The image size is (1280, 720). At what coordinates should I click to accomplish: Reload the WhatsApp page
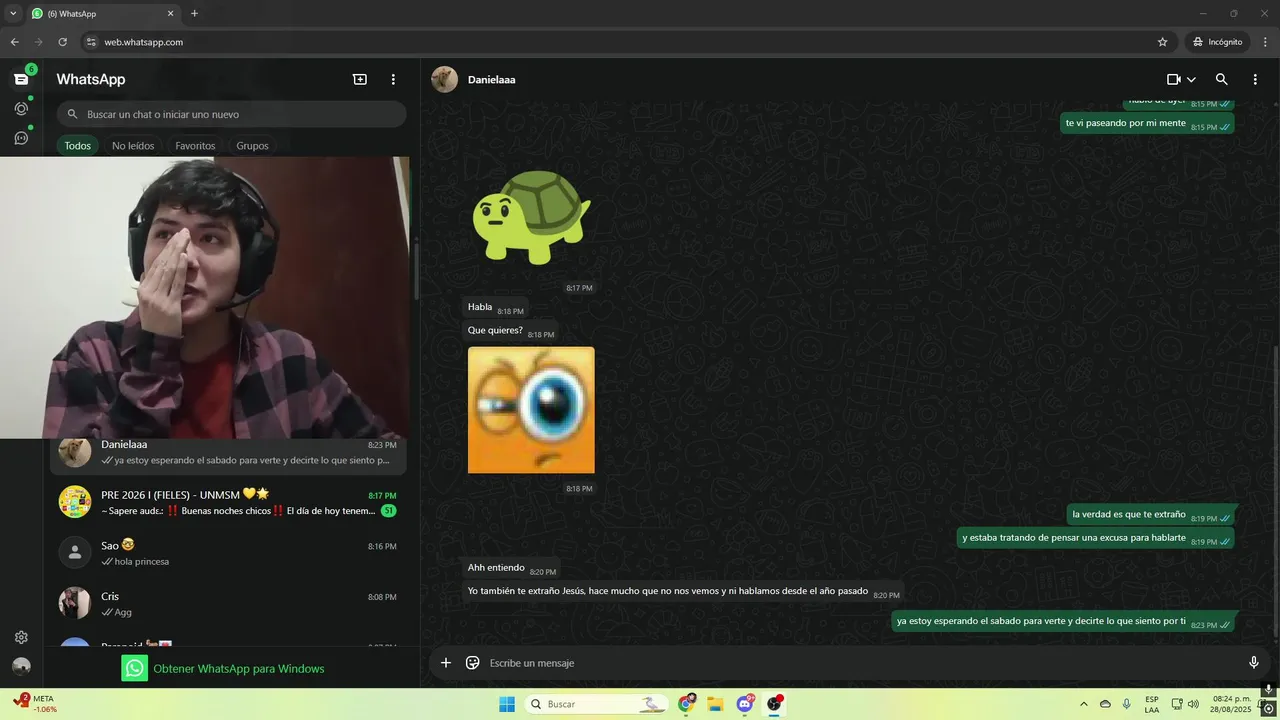point(62,42)
